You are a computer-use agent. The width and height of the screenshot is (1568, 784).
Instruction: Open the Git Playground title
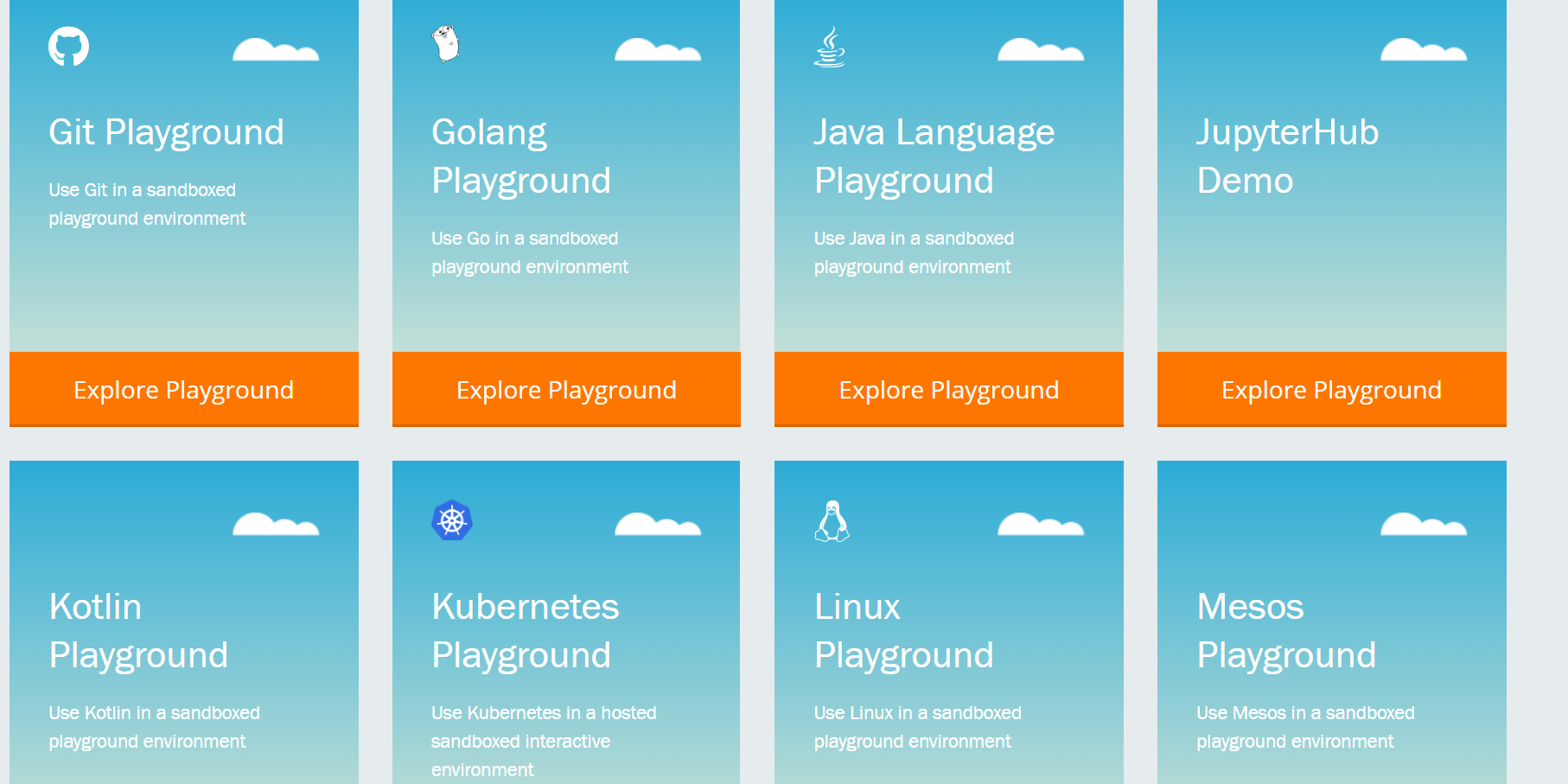(x=167, y=132)
